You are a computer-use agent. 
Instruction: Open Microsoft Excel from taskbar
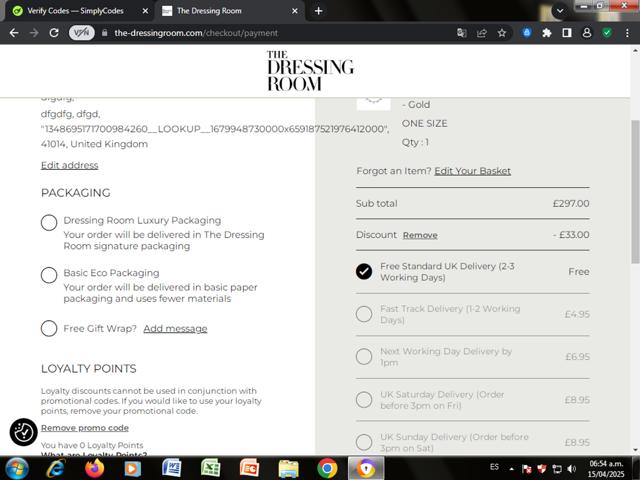(211, 468)
